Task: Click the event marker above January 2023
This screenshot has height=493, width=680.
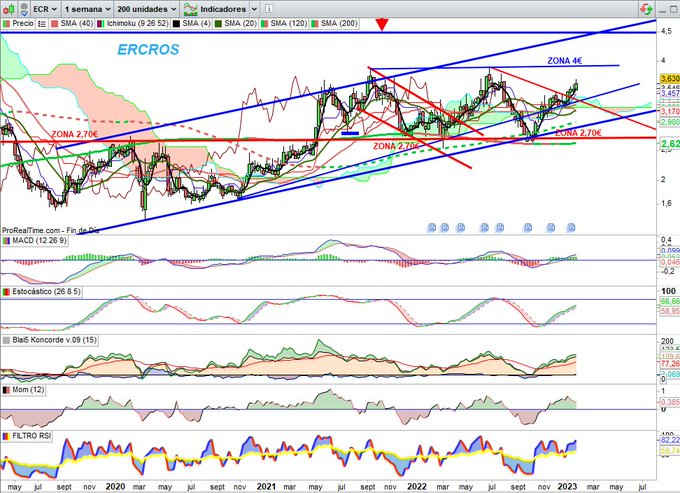Action: 571,227
